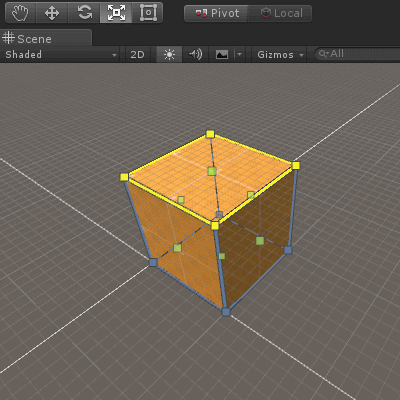400x400 pixels.
Task: Select the Rotate tool
Action: coord(84,13)
